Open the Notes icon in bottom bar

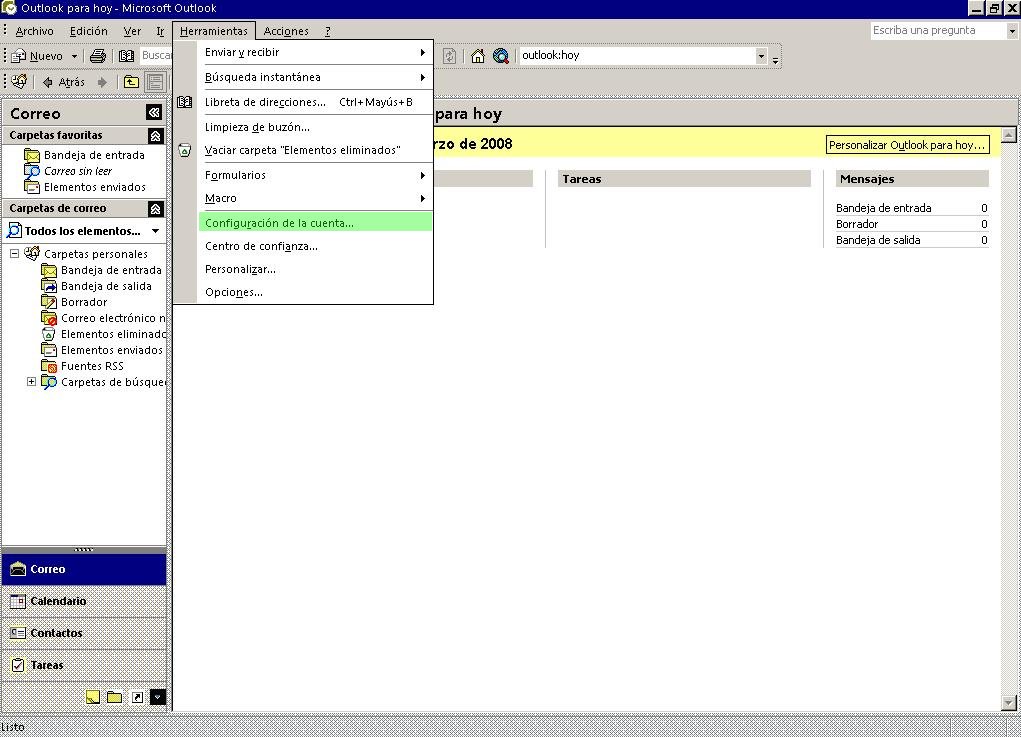click(93, 697)
